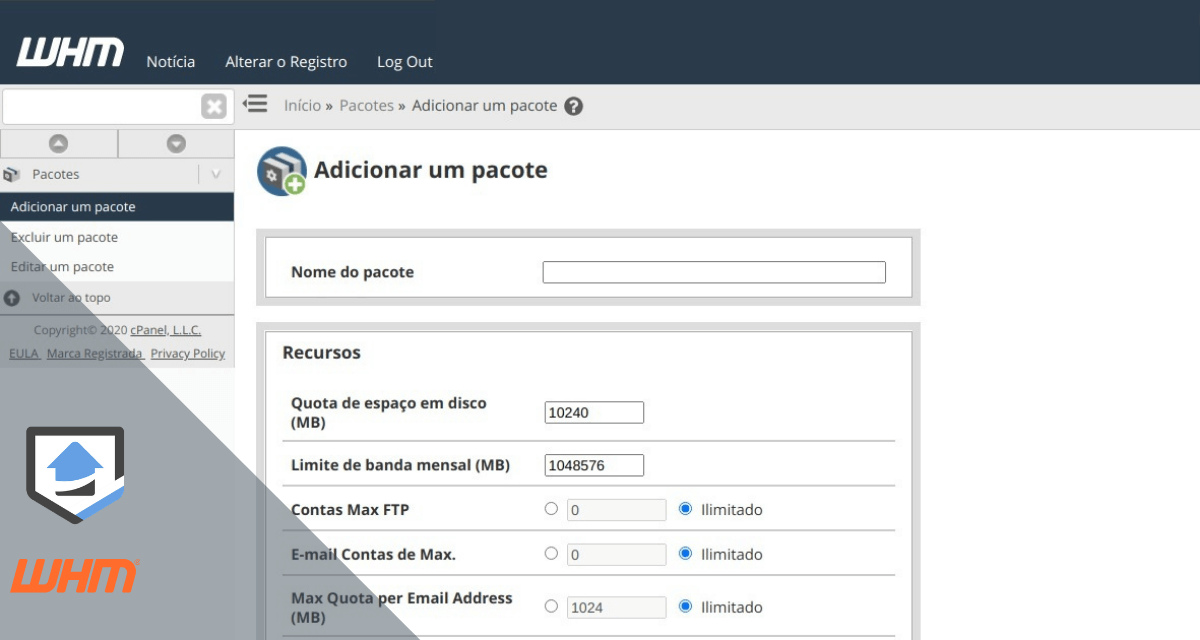Screen dimensions: 1200x640
Task: Open the EULA link
Action: point(23,354)
